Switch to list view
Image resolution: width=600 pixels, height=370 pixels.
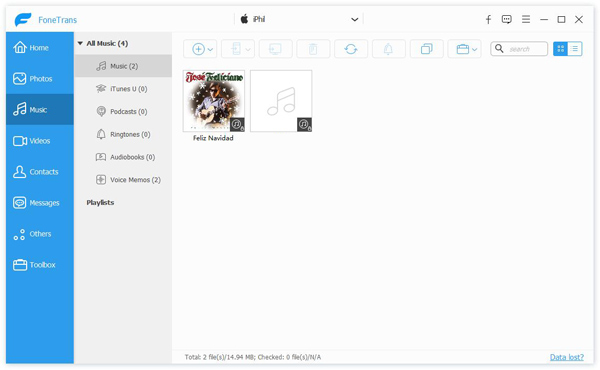[x=575, y=49]
